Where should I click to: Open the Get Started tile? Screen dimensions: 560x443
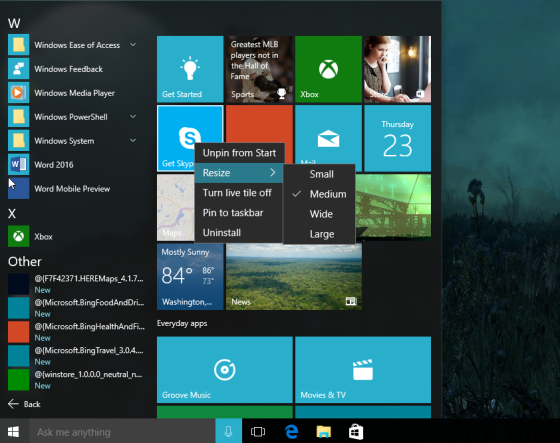click(190, 69)
